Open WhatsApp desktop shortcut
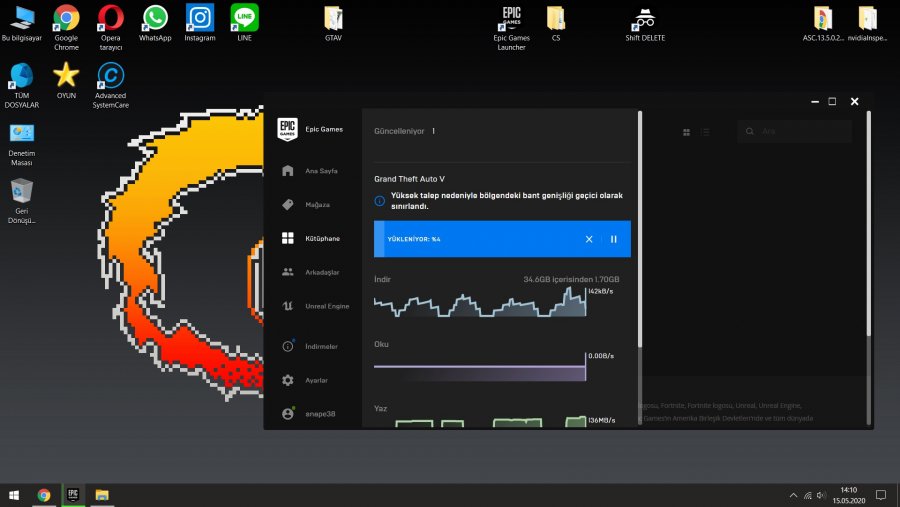This screenshot has height=507, width=900. (x=155, y=24)
